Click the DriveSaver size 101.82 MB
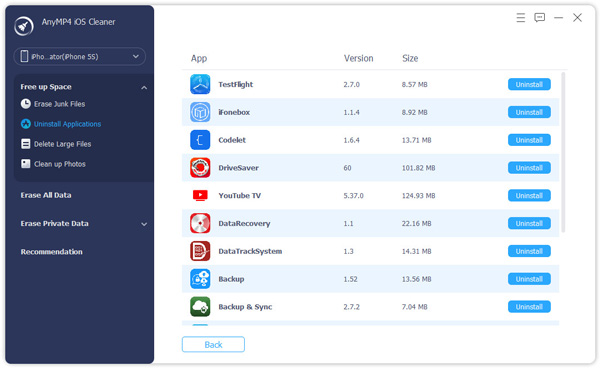 418,168
